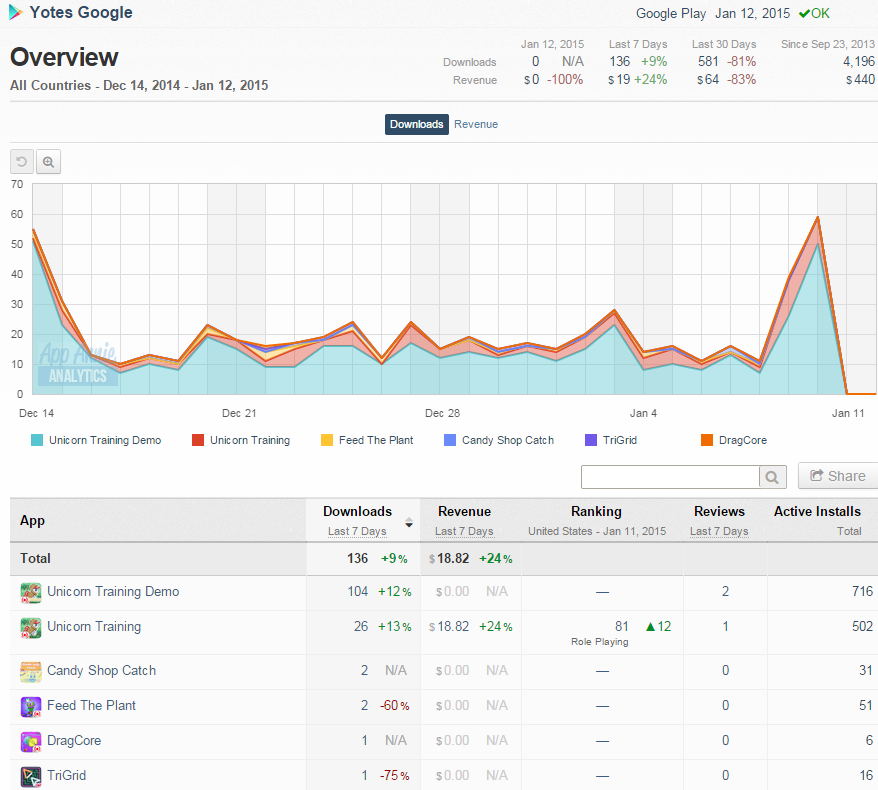This screenshot has height=790, width=878.
Task: Click the Last 30 Days summary header
Action: [724, 44]
